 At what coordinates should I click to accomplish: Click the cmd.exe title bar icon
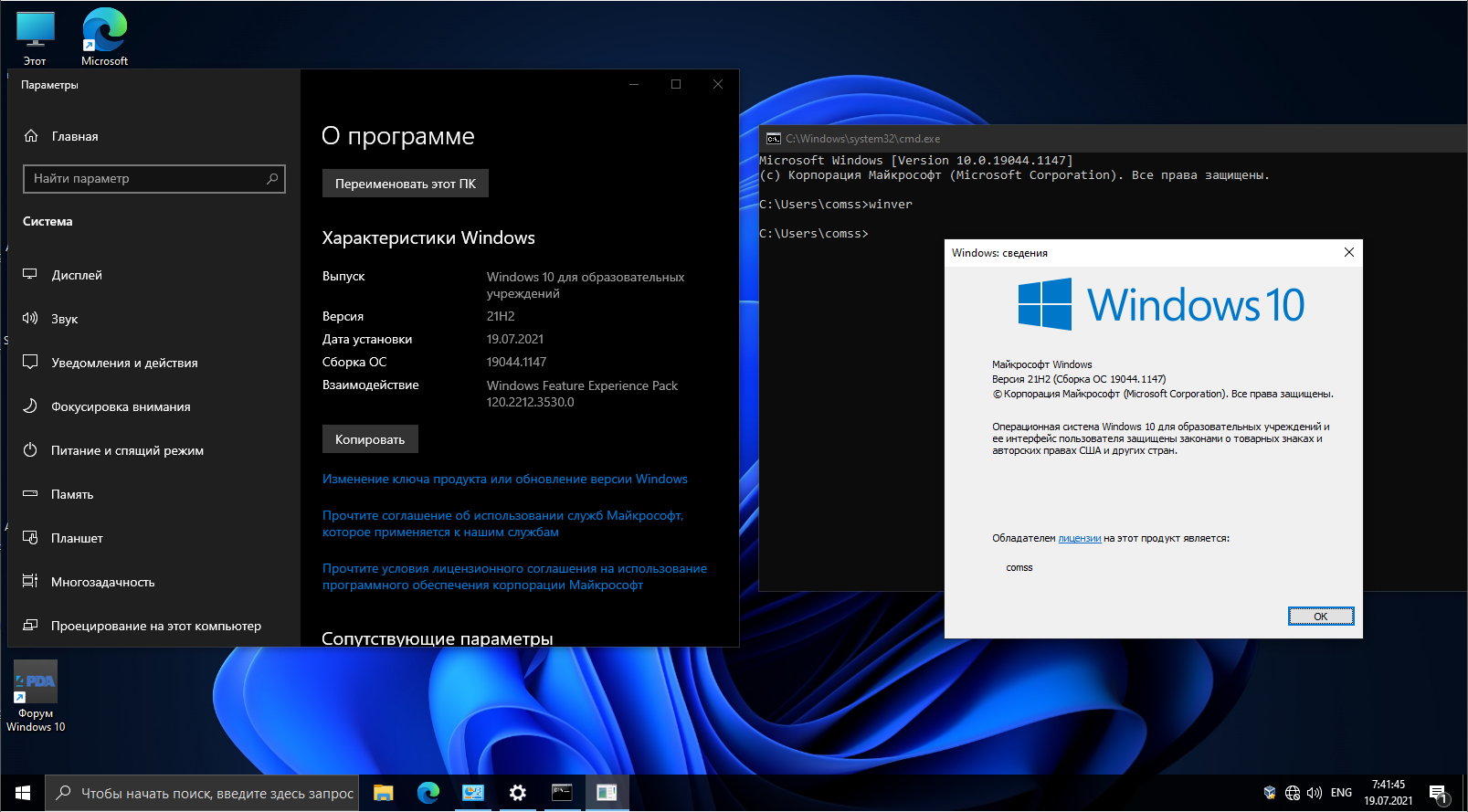pos(774,139)
